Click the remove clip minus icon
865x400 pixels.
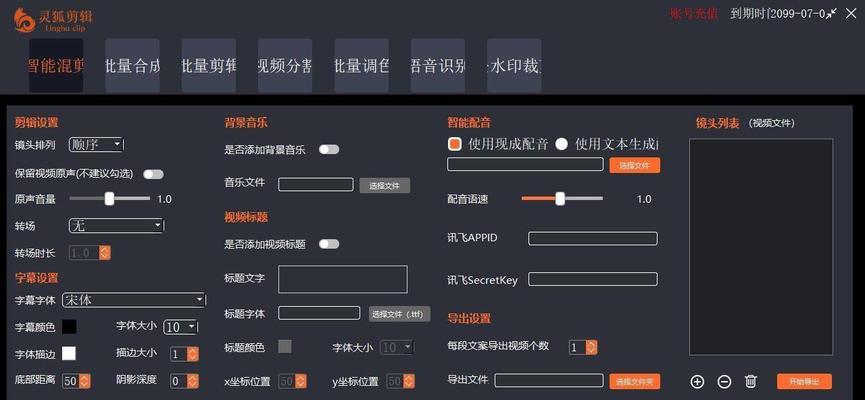click(x=724, y=381)
